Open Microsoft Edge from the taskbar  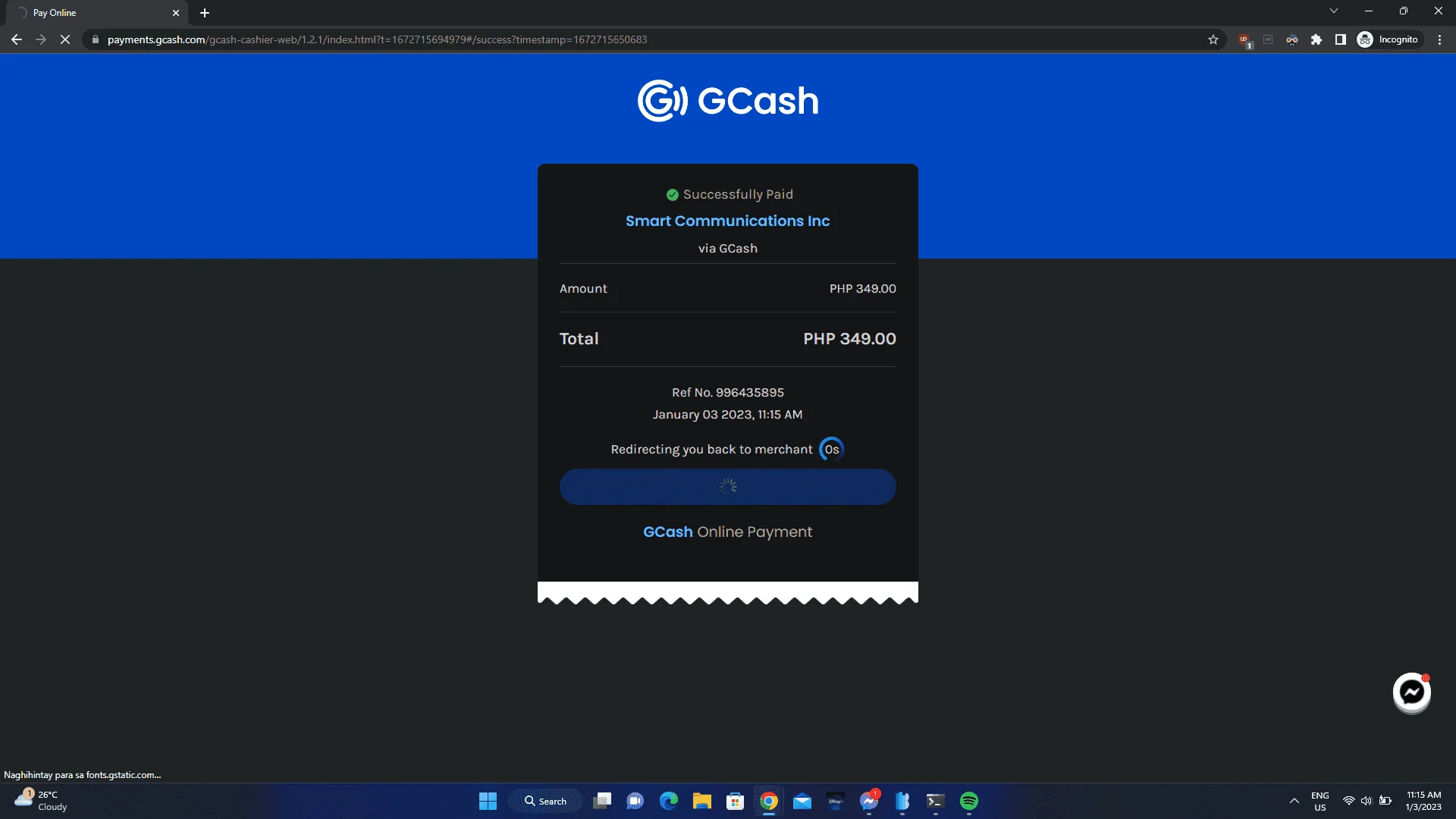(669, 802)
